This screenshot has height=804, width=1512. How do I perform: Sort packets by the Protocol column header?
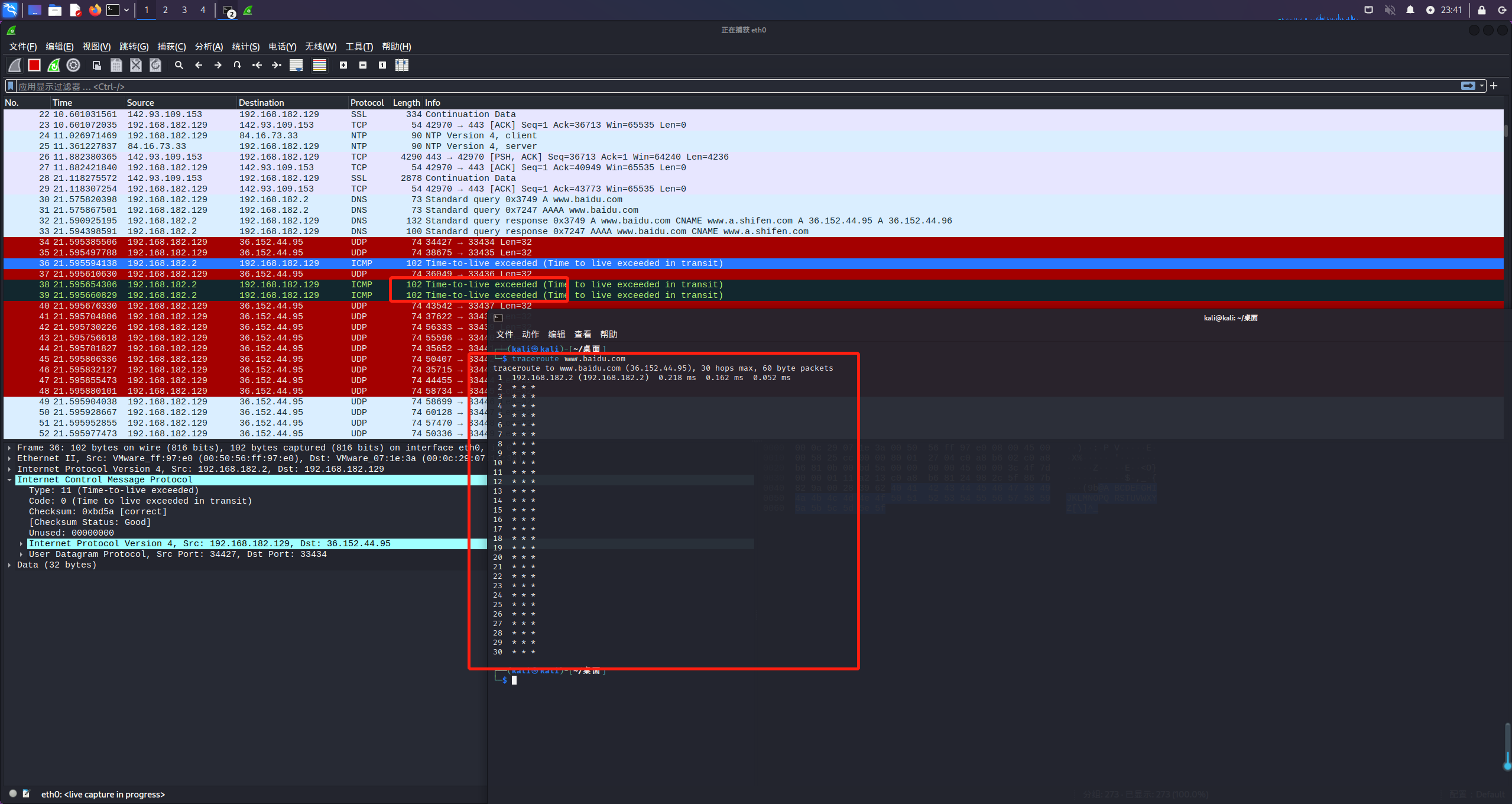[369, 103]
